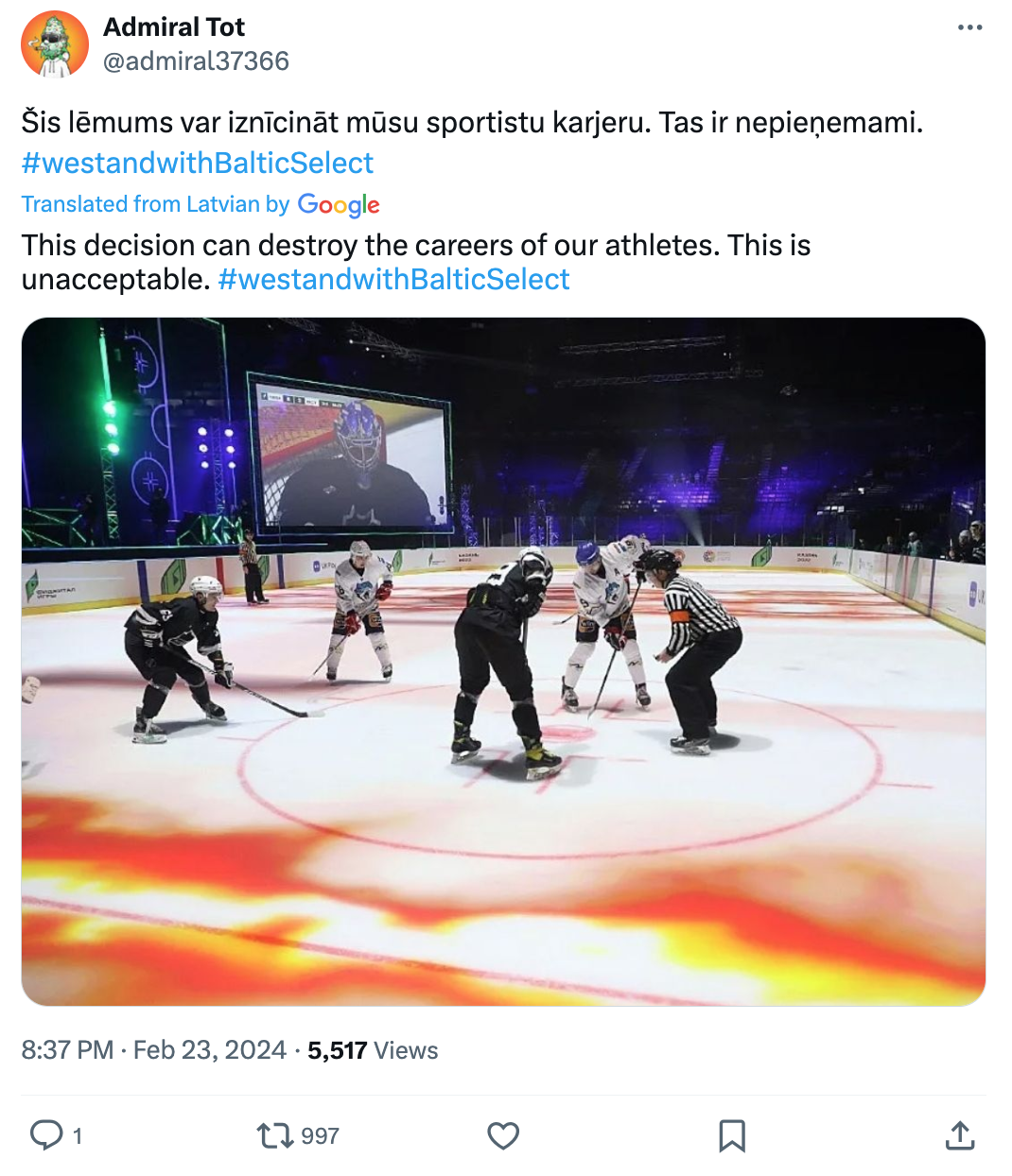Image resolution: width=1012 pixels, height=1176 pixels.
Task: Click the Google logo in translation note
Action: point(339,205)
